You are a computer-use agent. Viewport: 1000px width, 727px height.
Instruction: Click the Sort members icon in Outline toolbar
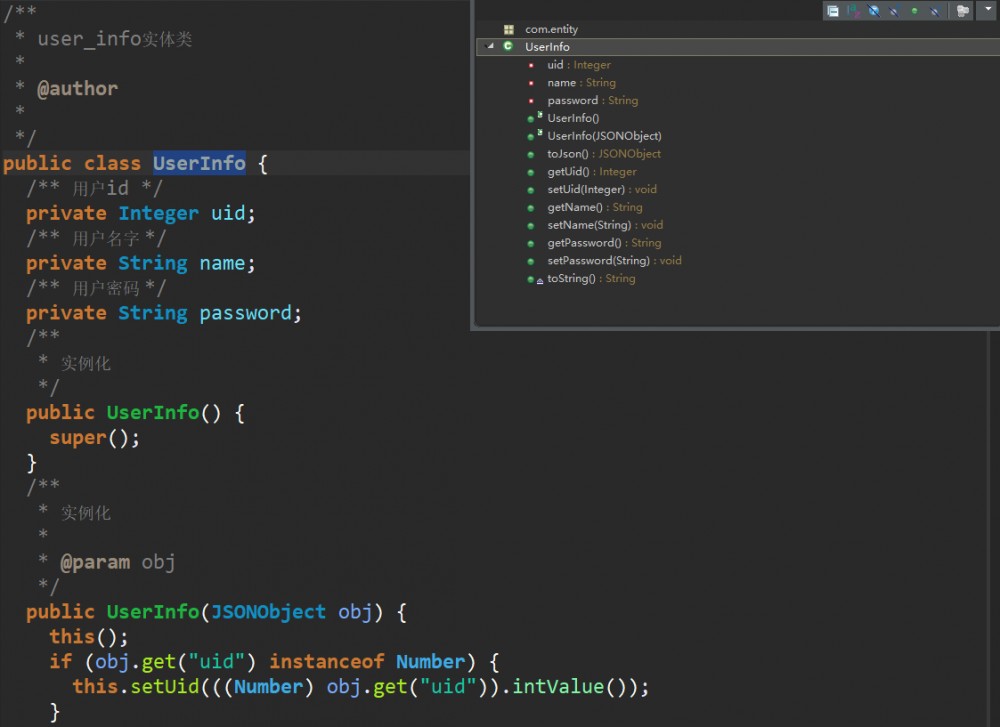pyautogui.click(x=851, y=9)
